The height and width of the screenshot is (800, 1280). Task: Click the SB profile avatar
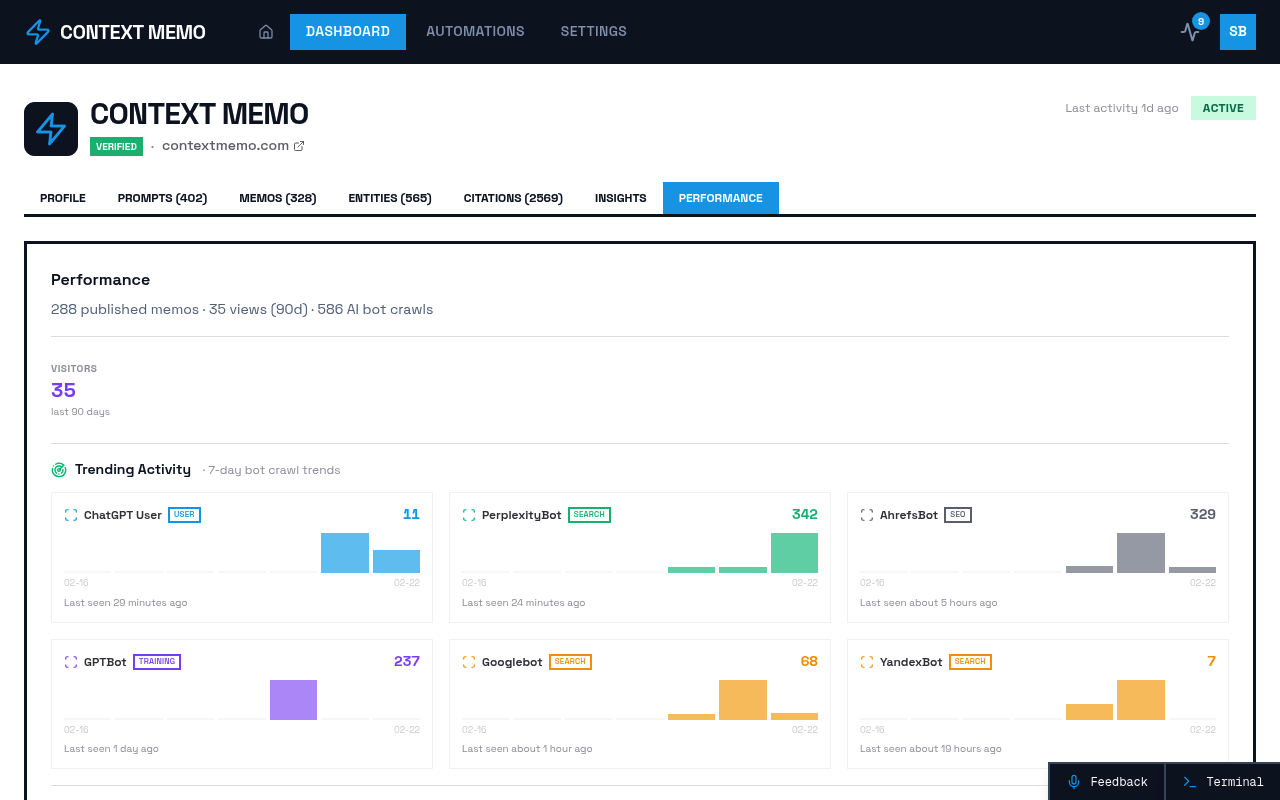pyautogui.click(x=1237, y=32)
